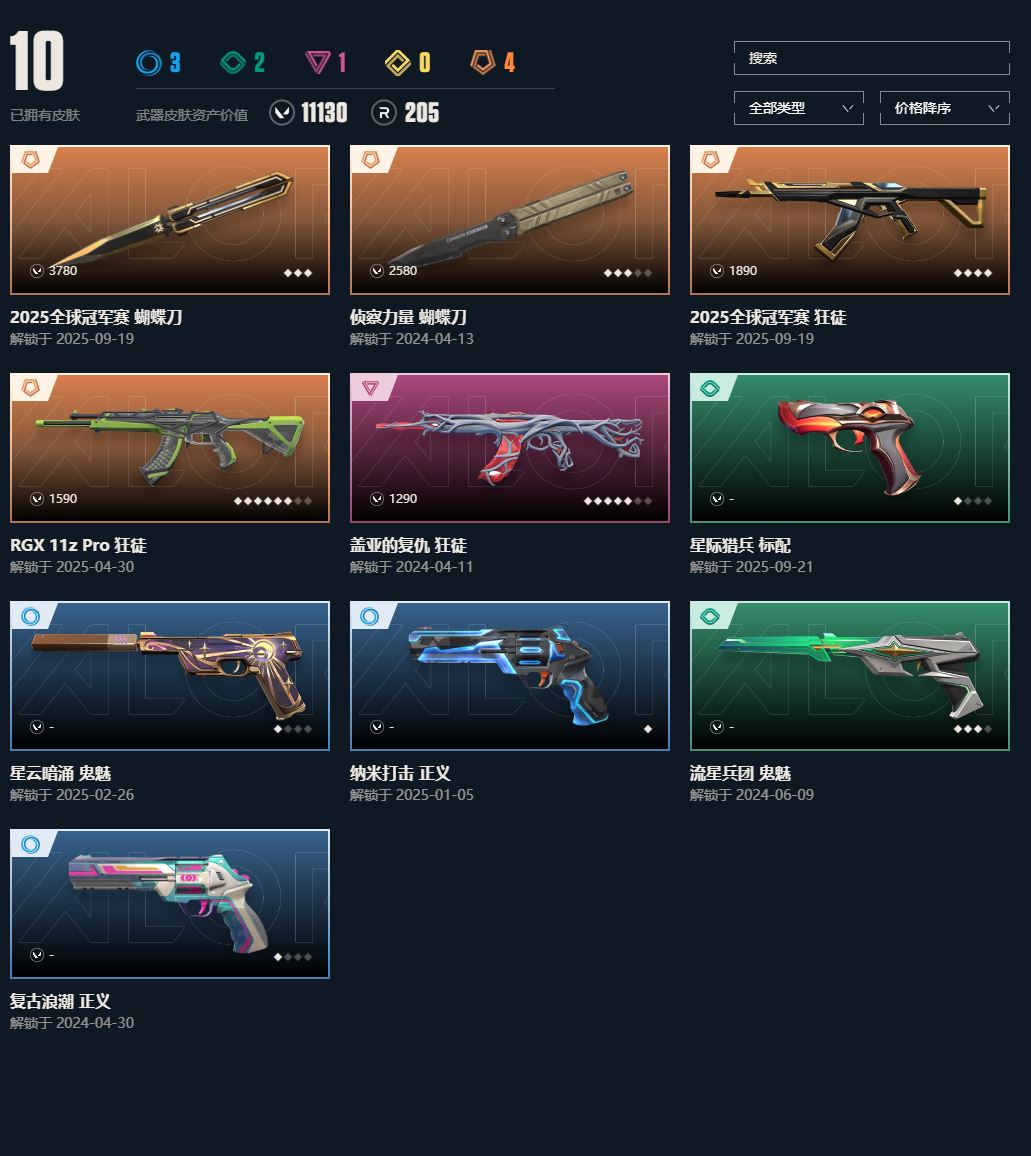Image resolution: width=1031 pixels, height=1156 pixels.
Task: Select the 2025全球冠军赛 蝴蝶刀 skin card
Action: click(x=170, y=220)
